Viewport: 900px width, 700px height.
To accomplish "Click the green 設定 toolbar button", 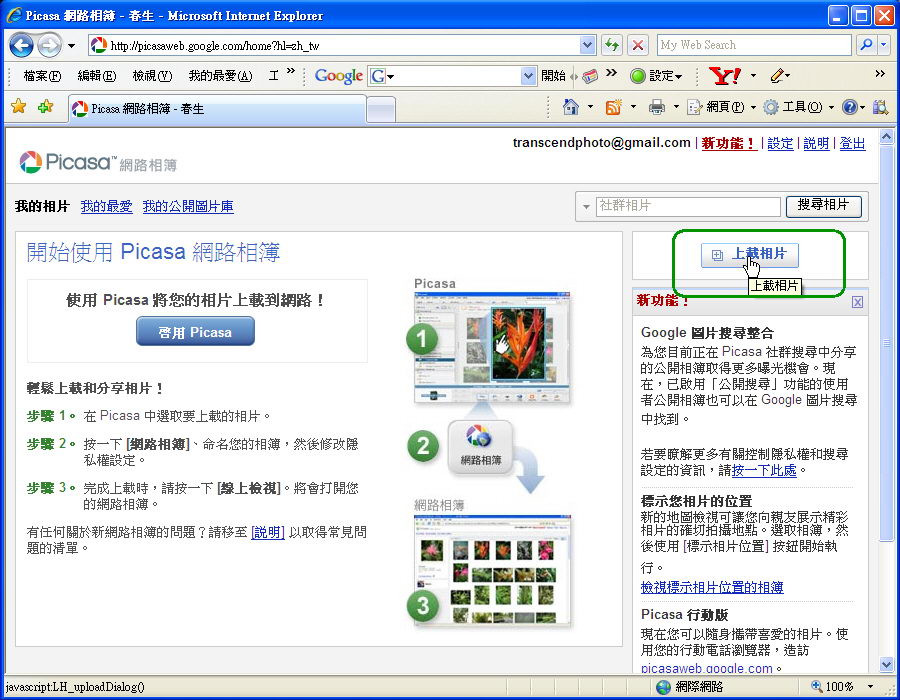I will tap(655, 76).
